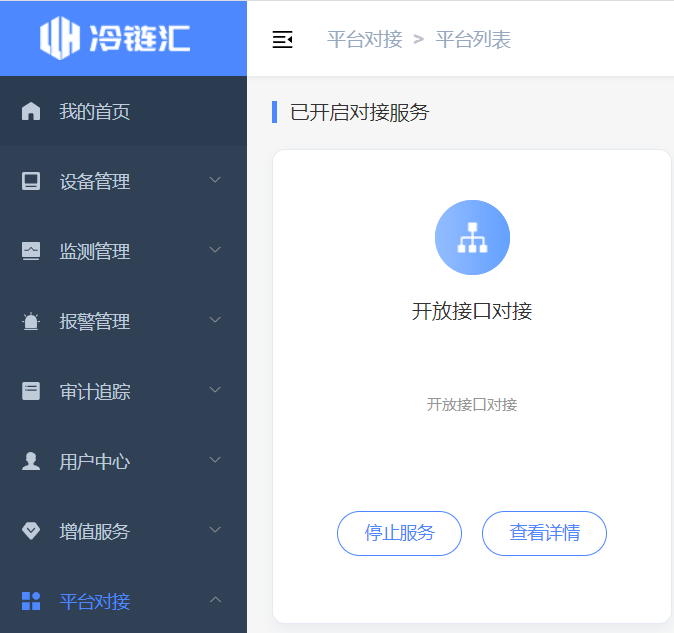Screen dimensions: 674x633
Task: Click the 平台对接 breadcrumb link
Action: (x=365, y=40)
